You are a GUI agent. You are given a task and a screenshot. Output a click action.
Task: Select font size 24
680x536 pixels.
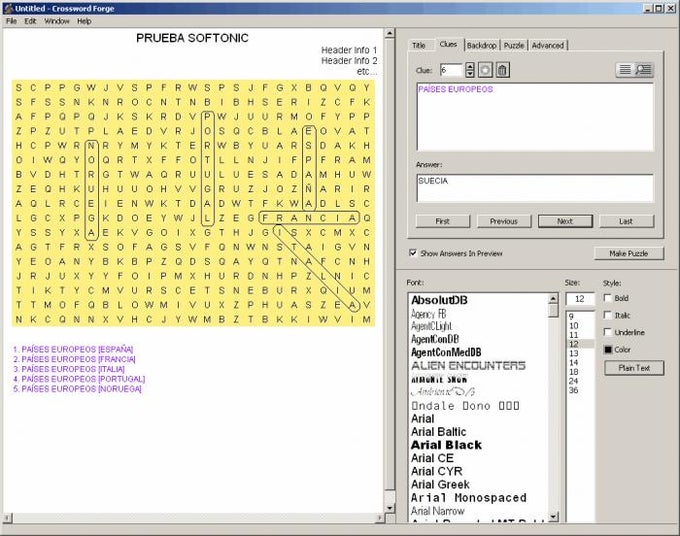pyautogui.click(x=574, y=381)
